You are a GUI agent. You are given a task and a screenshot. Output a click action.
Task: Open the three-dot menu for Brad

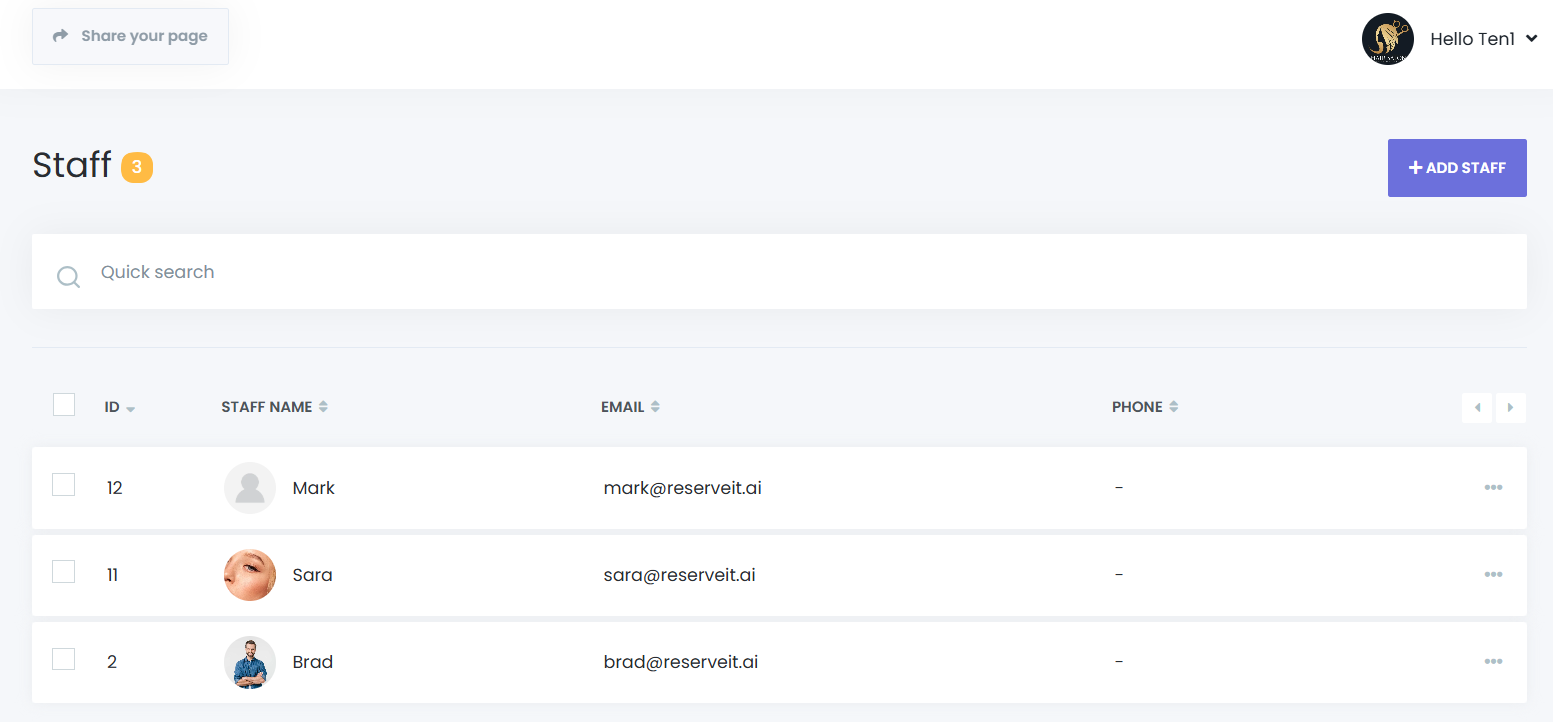click(1493, 662)
